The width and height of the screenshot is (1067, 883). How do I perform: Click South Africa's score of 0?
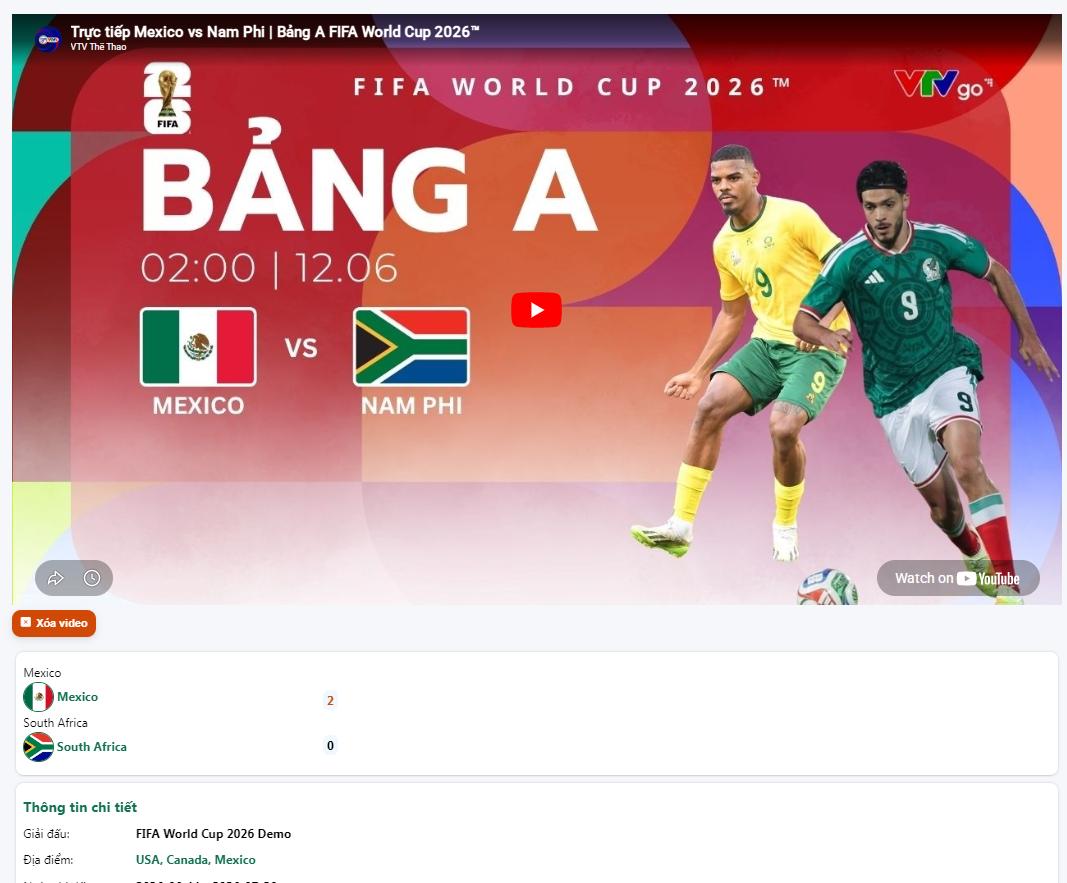[330, 746]
